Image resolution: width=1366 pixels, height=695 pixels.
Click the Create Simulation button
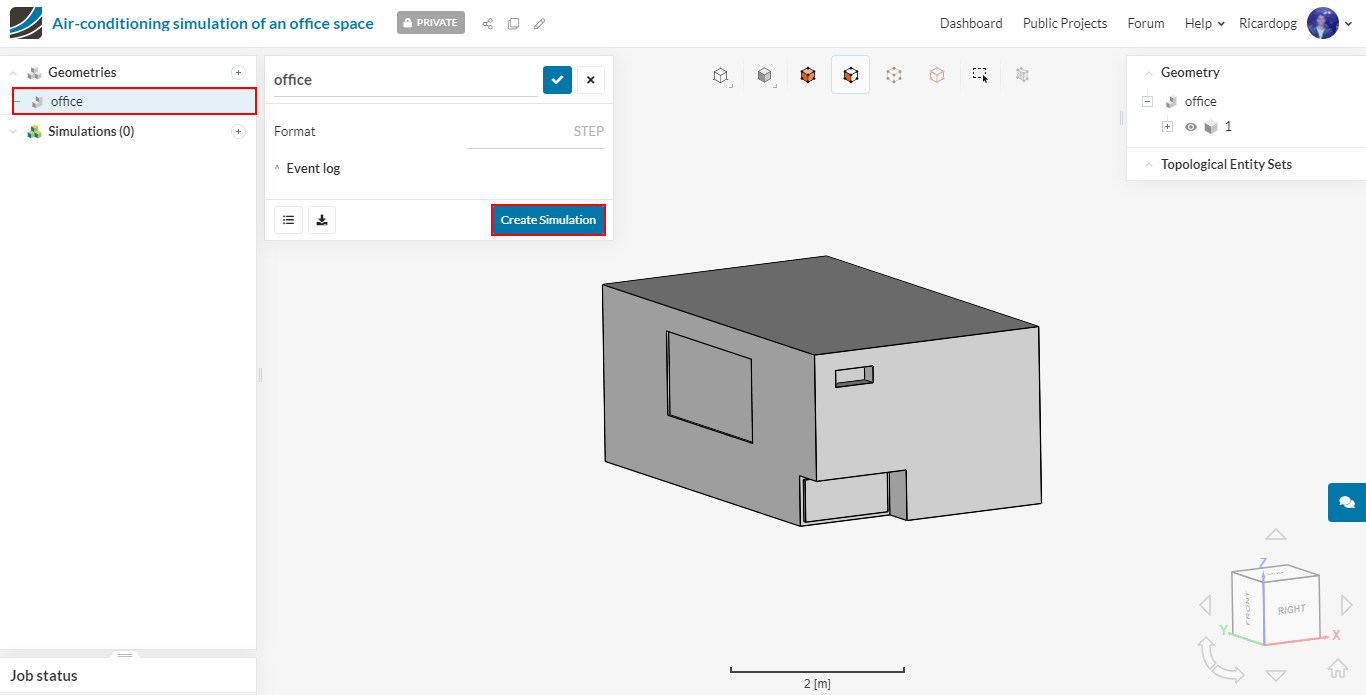pyautogui.click(x=548, y=220)
